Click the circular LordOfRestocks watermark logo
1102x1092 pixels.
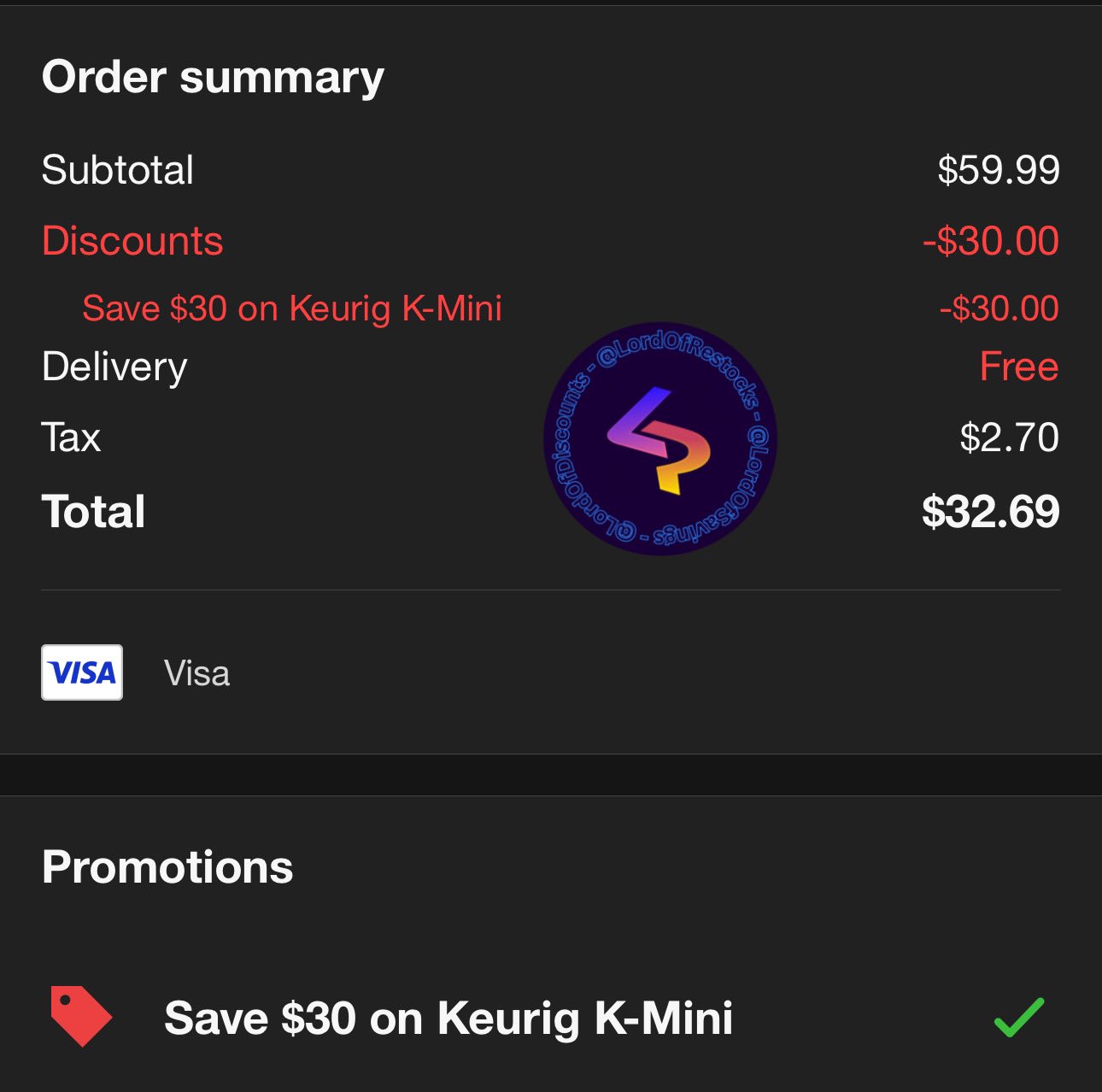(659, 438)
